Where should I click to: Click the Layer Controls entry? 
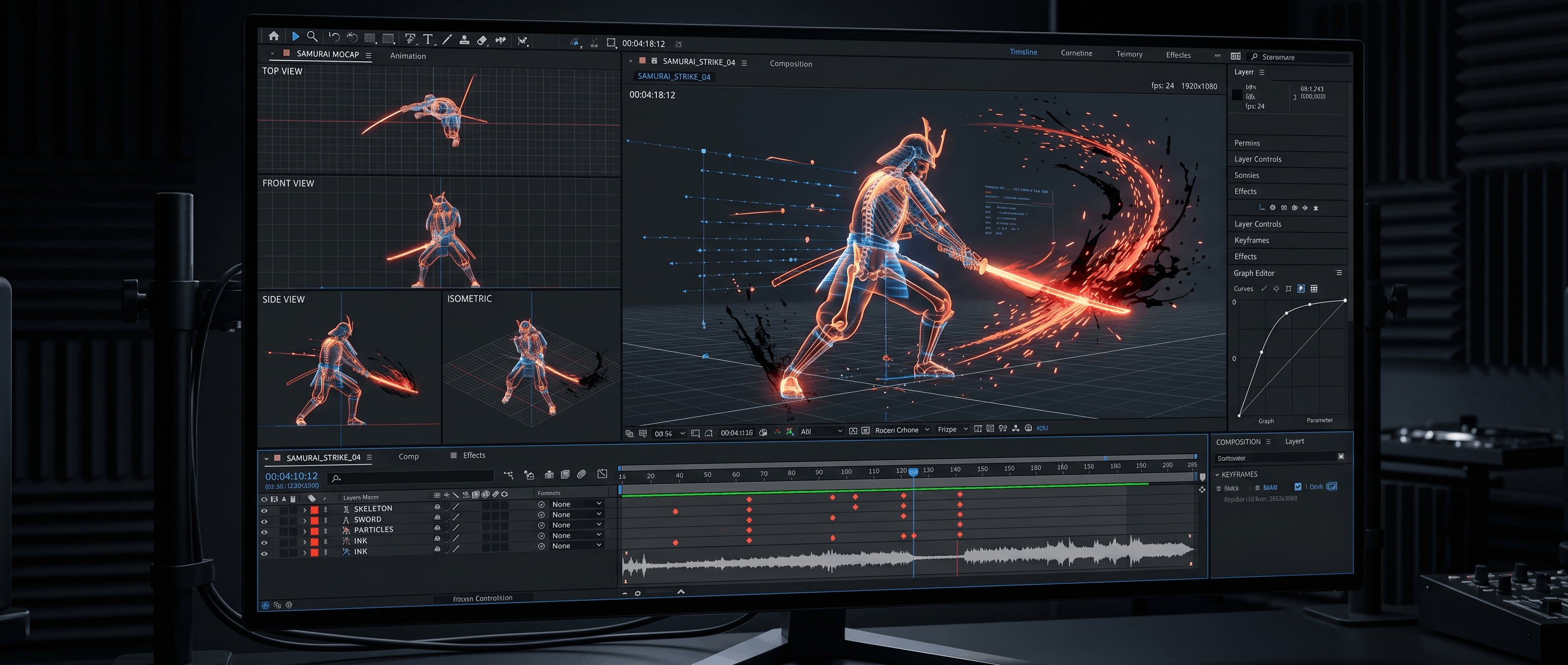tap(1258, 159)
